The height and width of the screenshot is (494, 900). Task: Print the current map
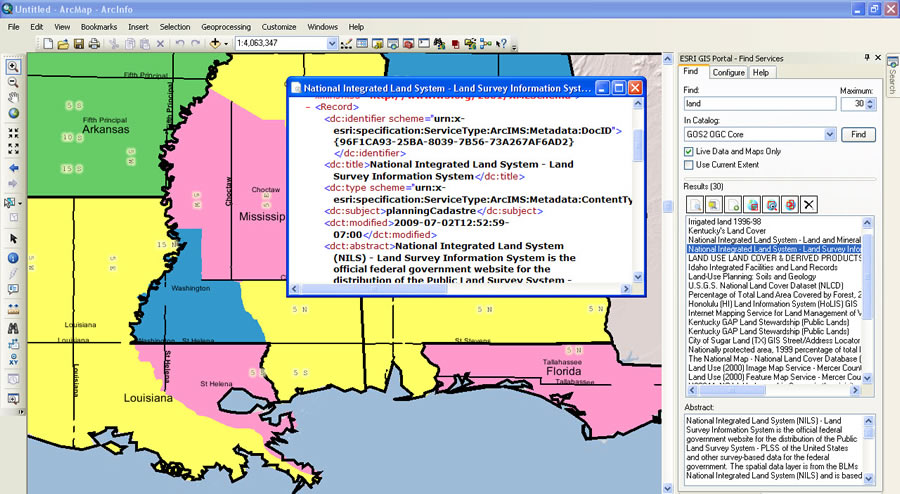point(94,44)
